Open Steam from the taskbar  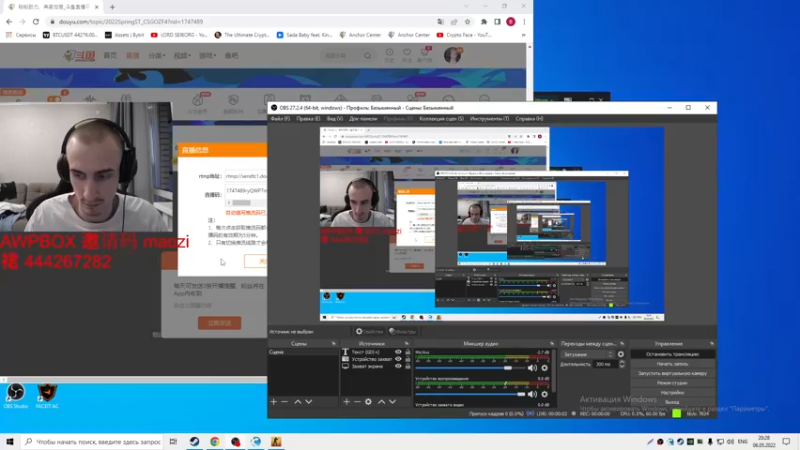(x=194, y=442)
